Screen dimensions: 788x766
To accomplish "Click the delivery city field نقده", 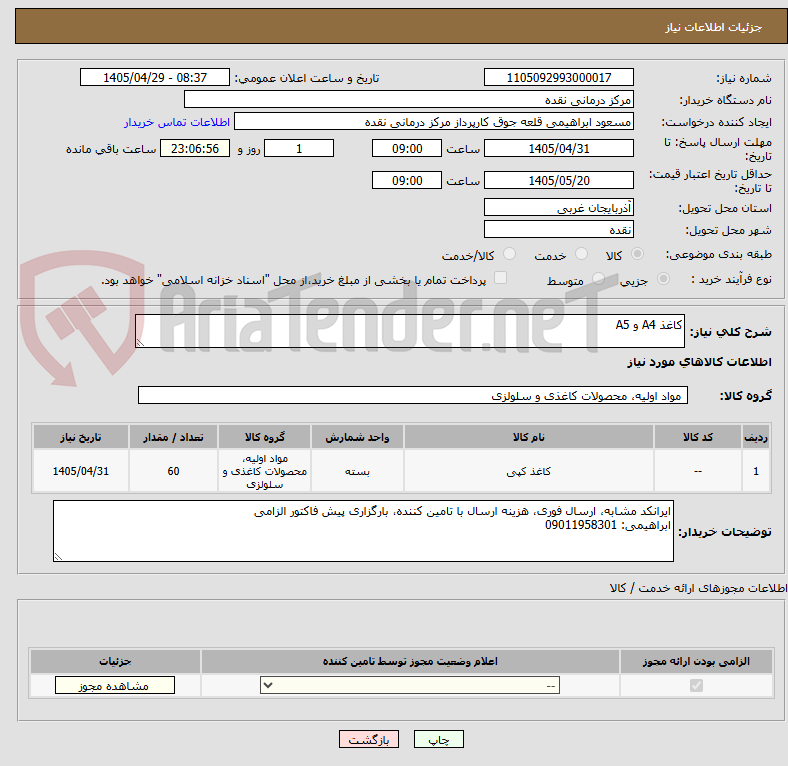I will point(558,229).
